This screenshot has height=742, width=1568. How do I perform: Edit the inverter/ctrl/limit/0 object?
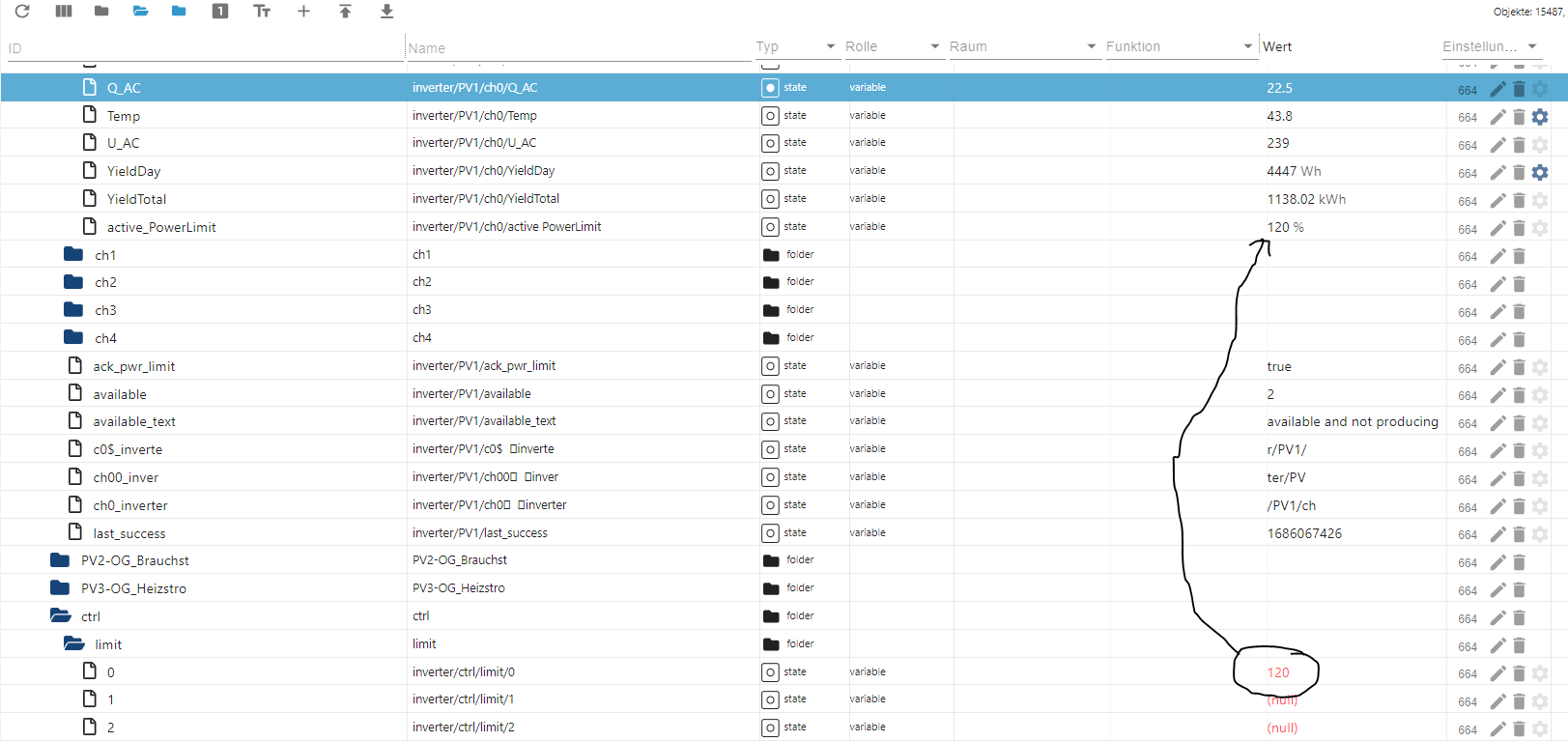pos(1497,673)
